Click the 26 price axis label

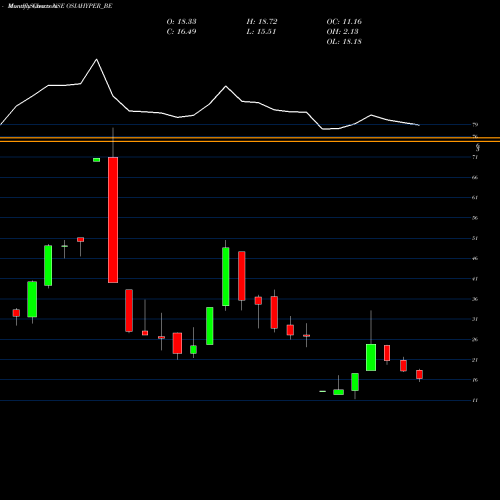(x=475, y=339)
